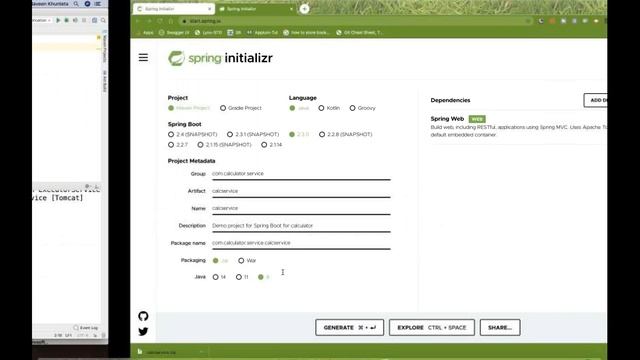The image size is (640, 360).
Task: Click the Name input field
Action: (x=301, y=208)
